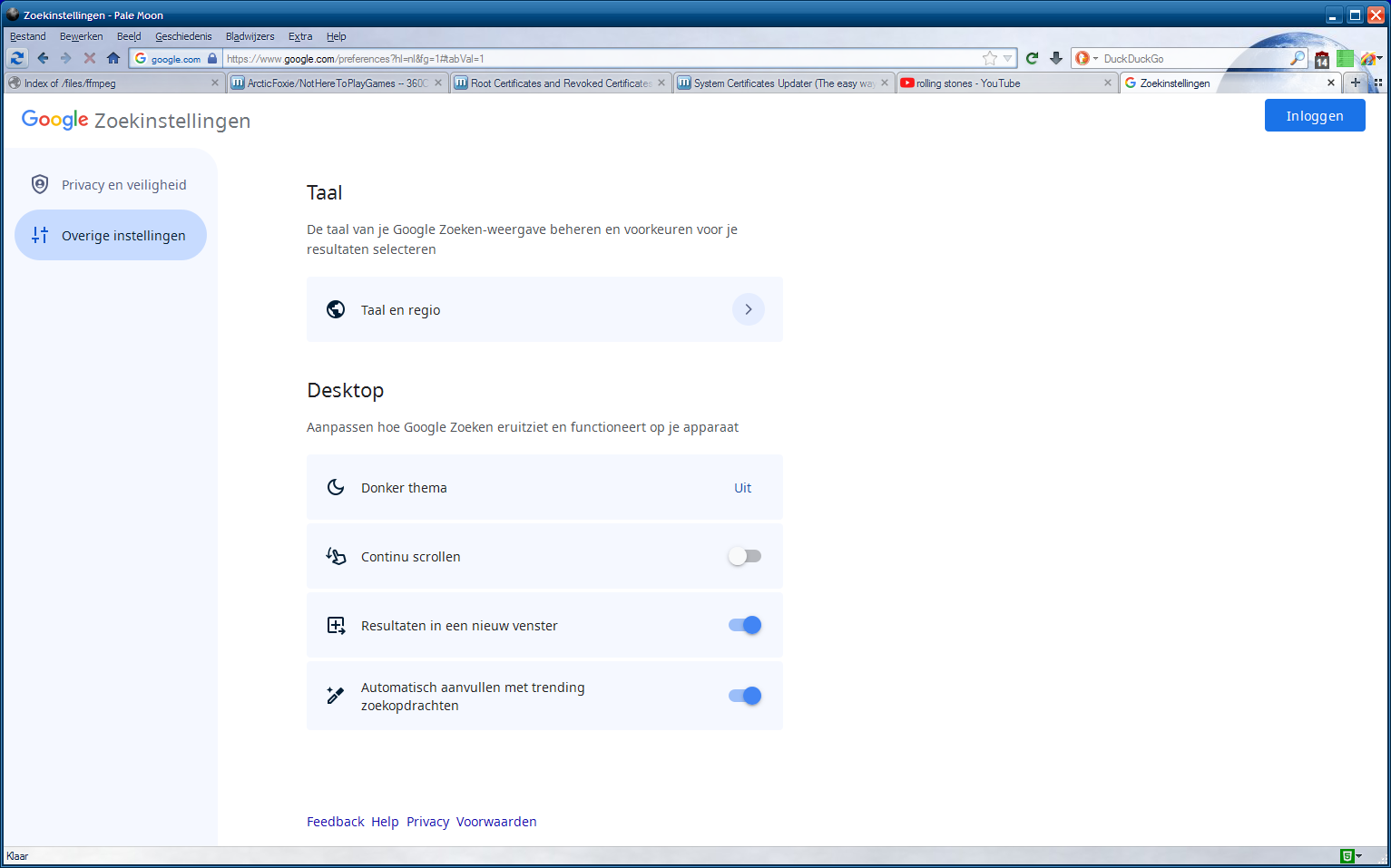Click the moon icon beside Donker thema
This screenshot has height=868, width=1391.
[336, 487]
